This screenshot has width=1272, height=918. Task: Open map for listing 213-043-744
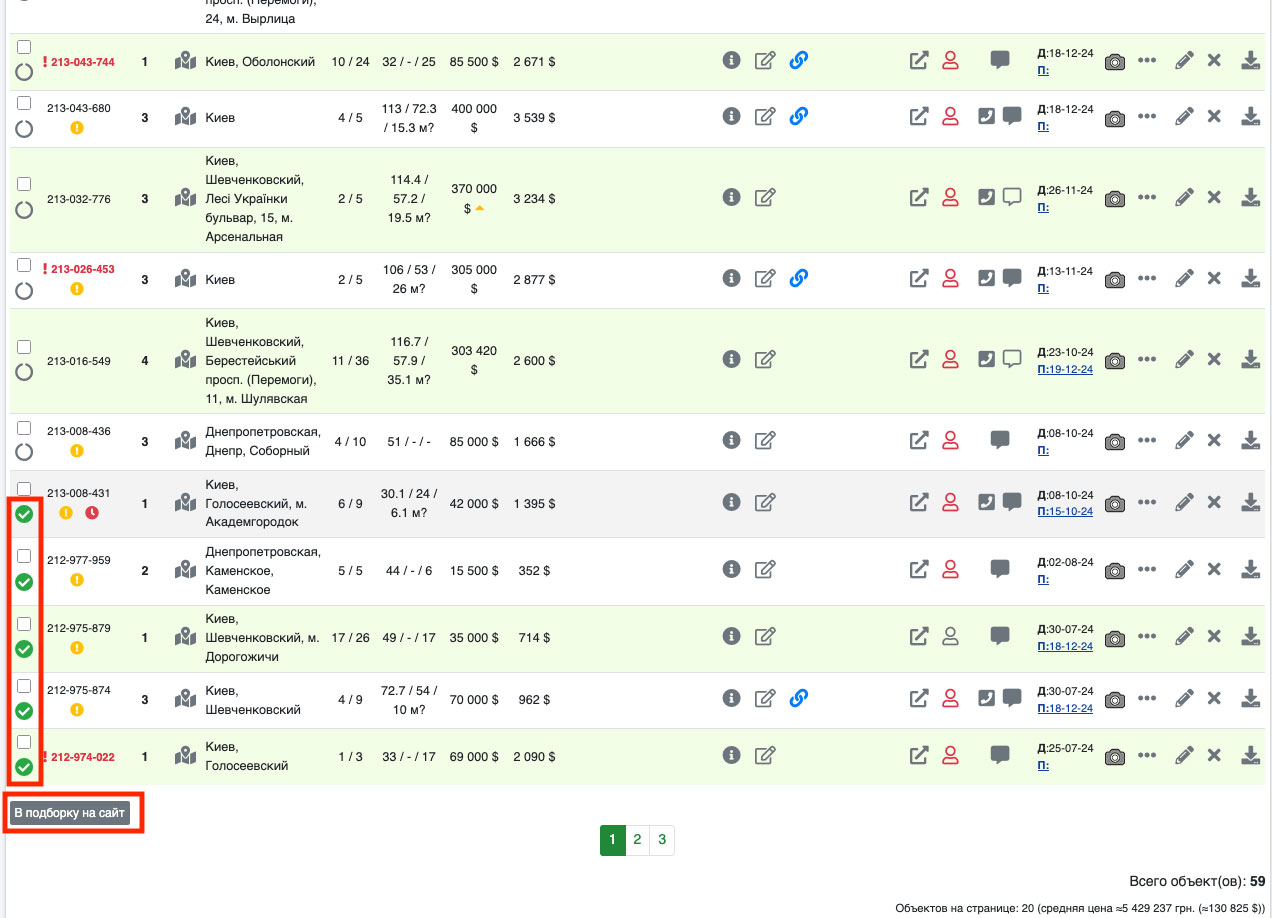click(185, 61)
